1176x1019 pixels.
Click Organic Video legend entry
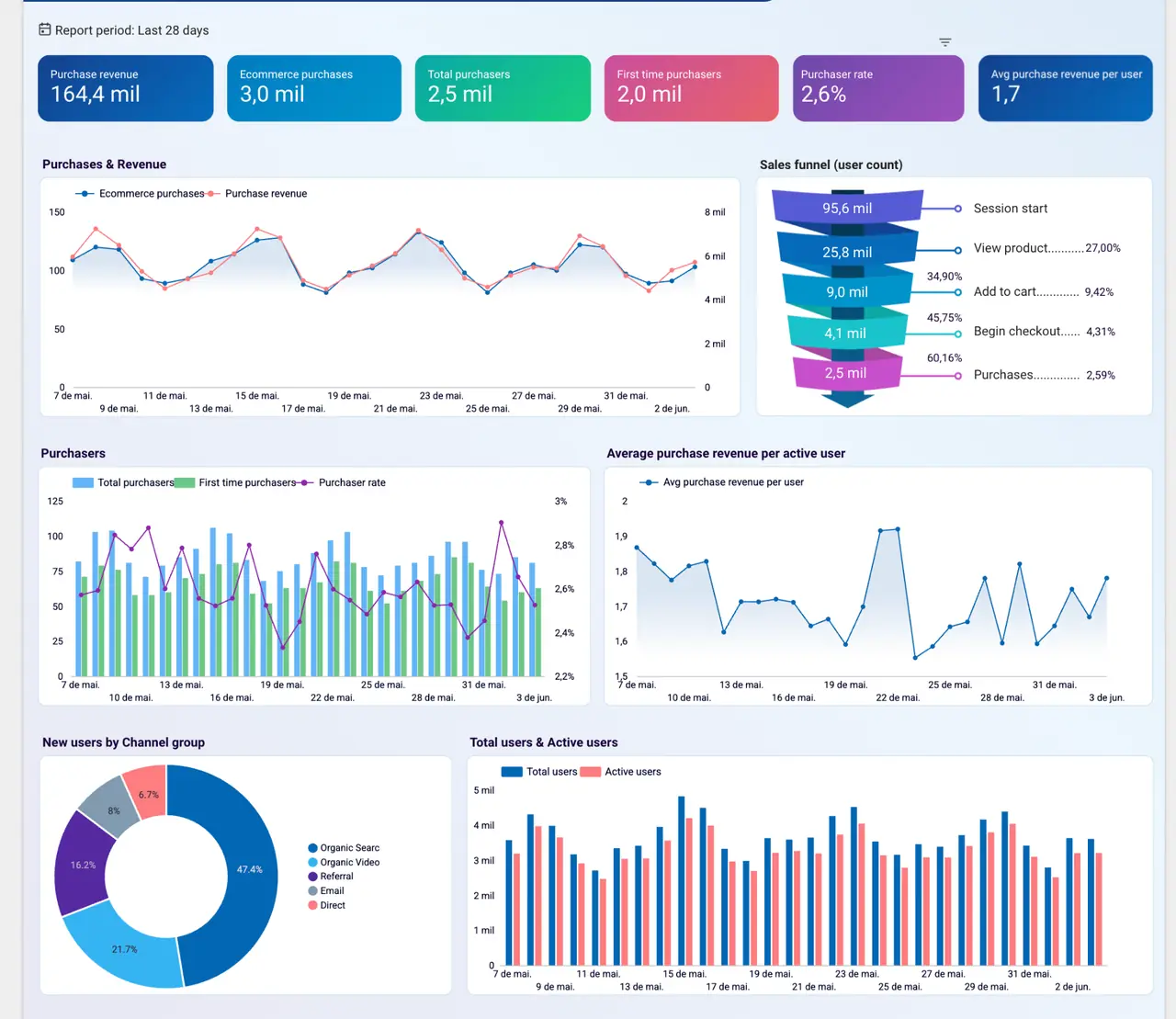(x=344, y=863)
